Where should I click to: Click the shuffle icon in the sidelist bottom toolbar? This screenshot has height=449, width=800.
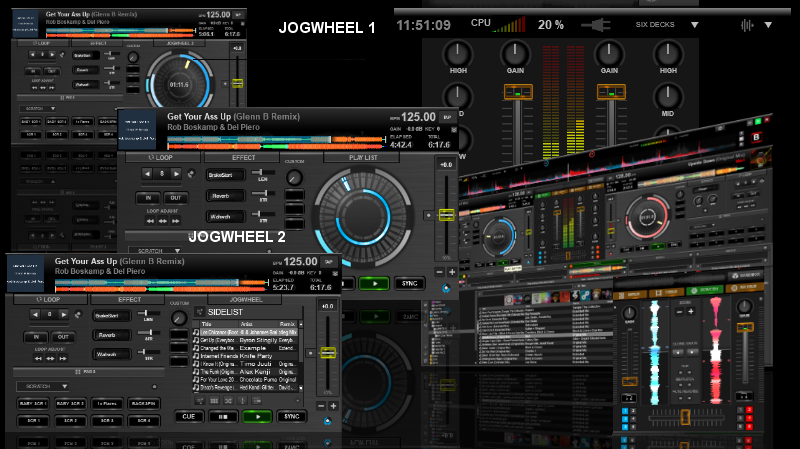click(229, 401)
